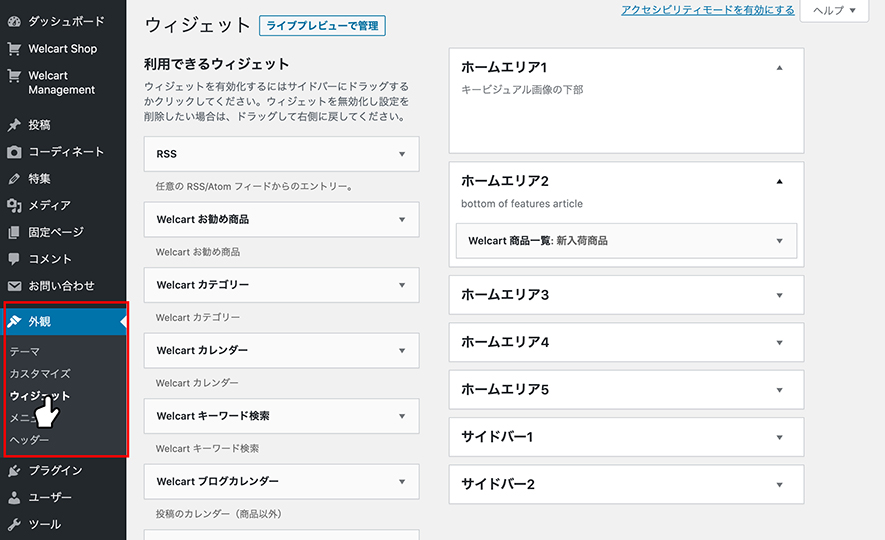Click the plug icon for プラグイン
The image size is (885, 540).
click(x=14, y=471)
